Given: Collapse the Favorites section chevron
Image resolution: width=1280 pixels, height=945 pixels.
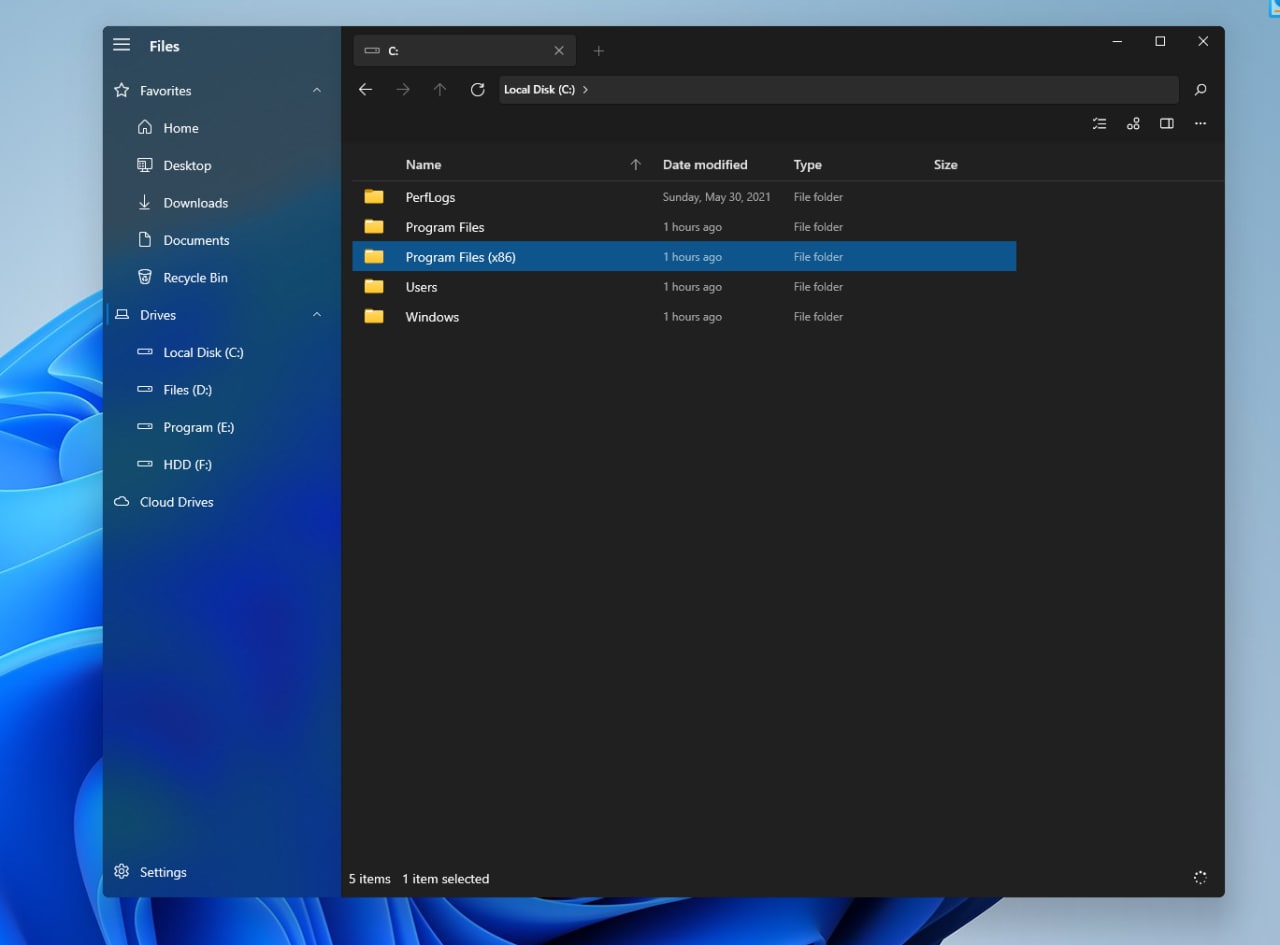Looking at the screenshot, I should [x=317, y=90].
